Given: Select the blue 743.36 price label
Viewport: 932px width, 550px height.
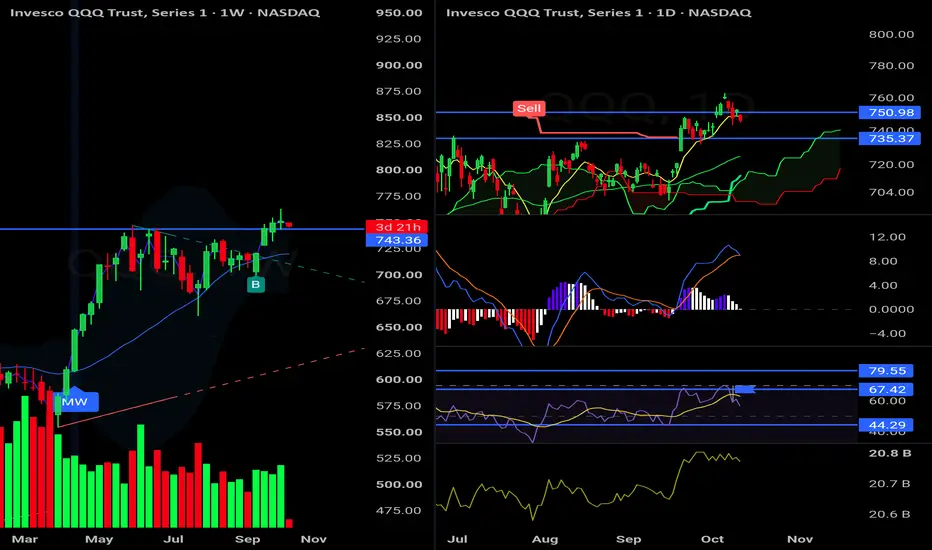Looking at the screenshot, I should 396,240.
